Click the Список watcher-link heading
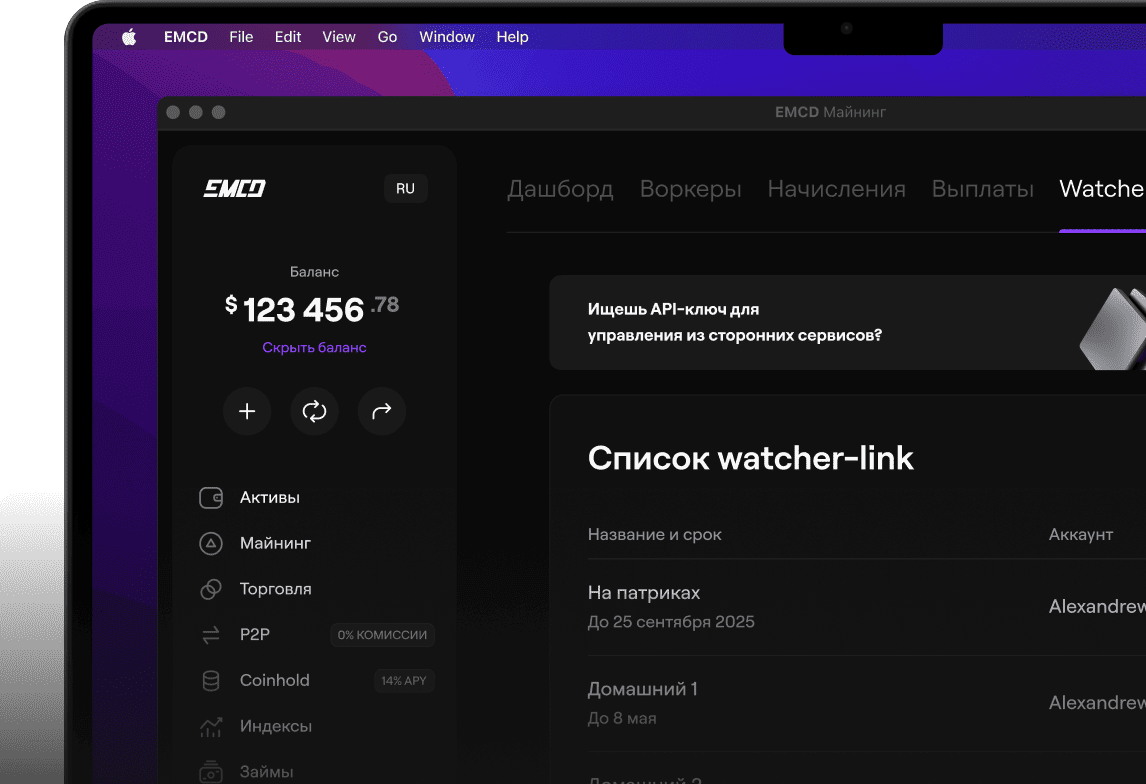The height and width of the screenshot is (784, 1146). (x=751, y=458)
